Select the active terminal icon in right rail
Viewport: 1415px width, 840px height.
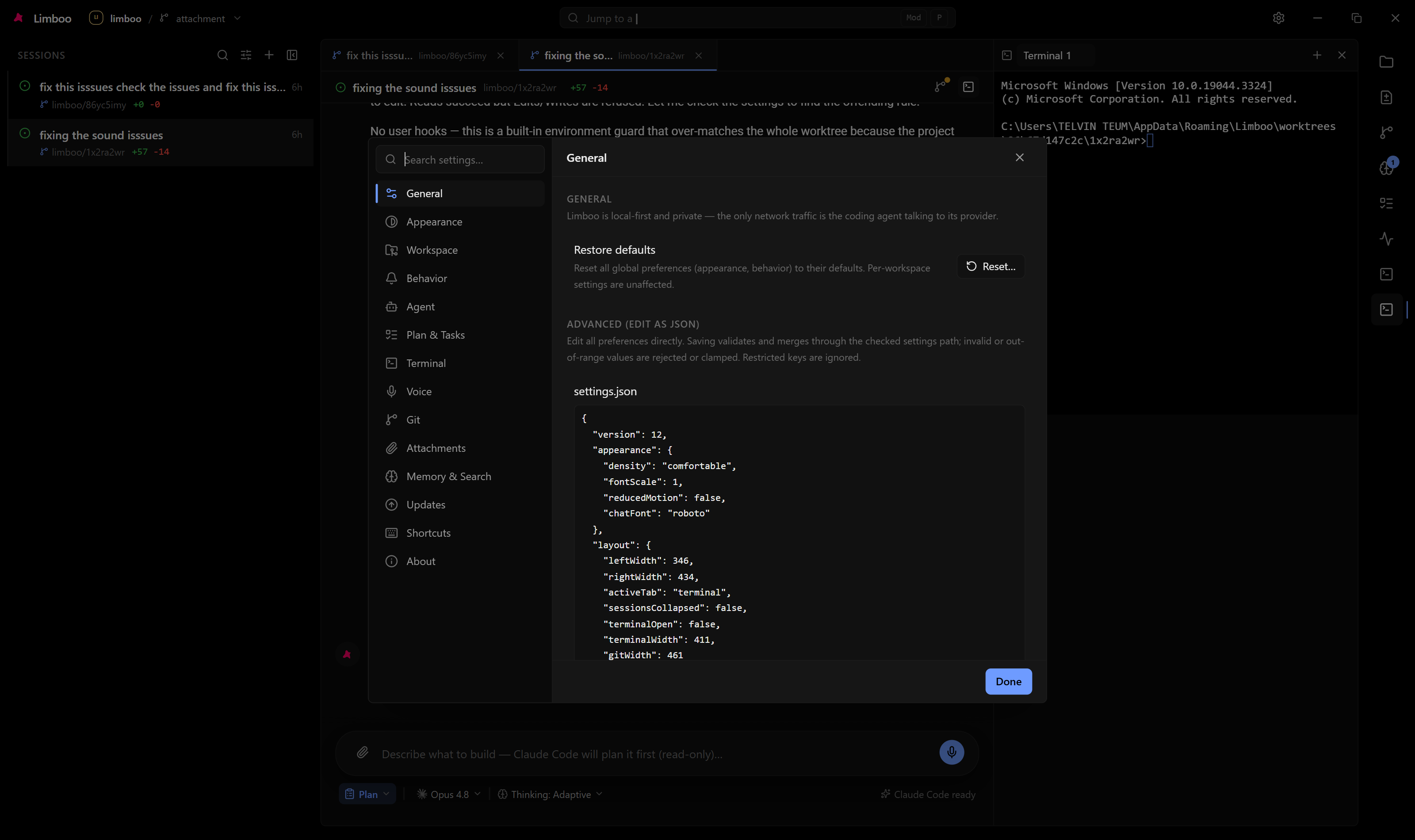1386,309
